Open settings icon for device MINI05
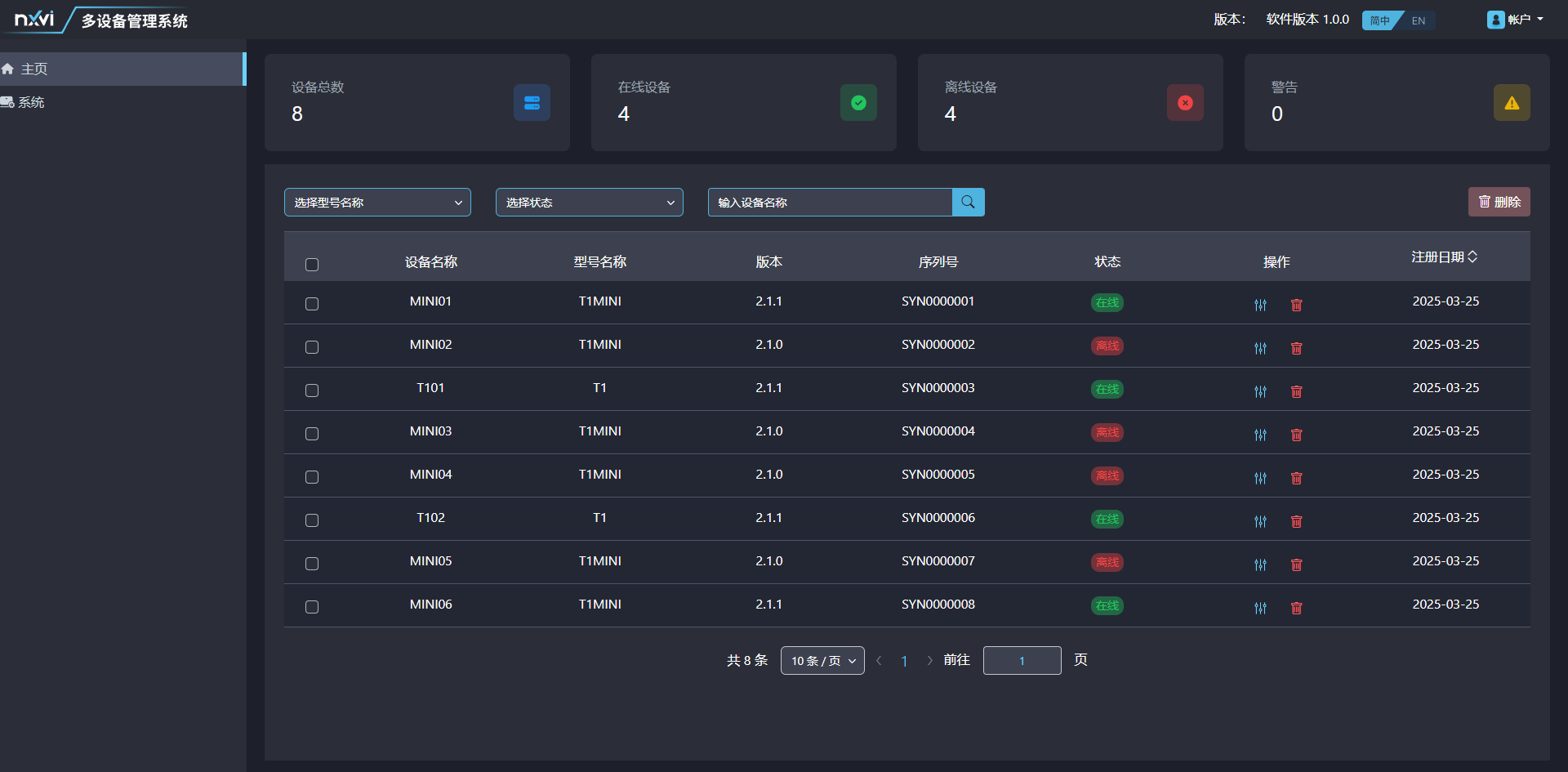This screenshot has width=1568, height=772. 1260,564
